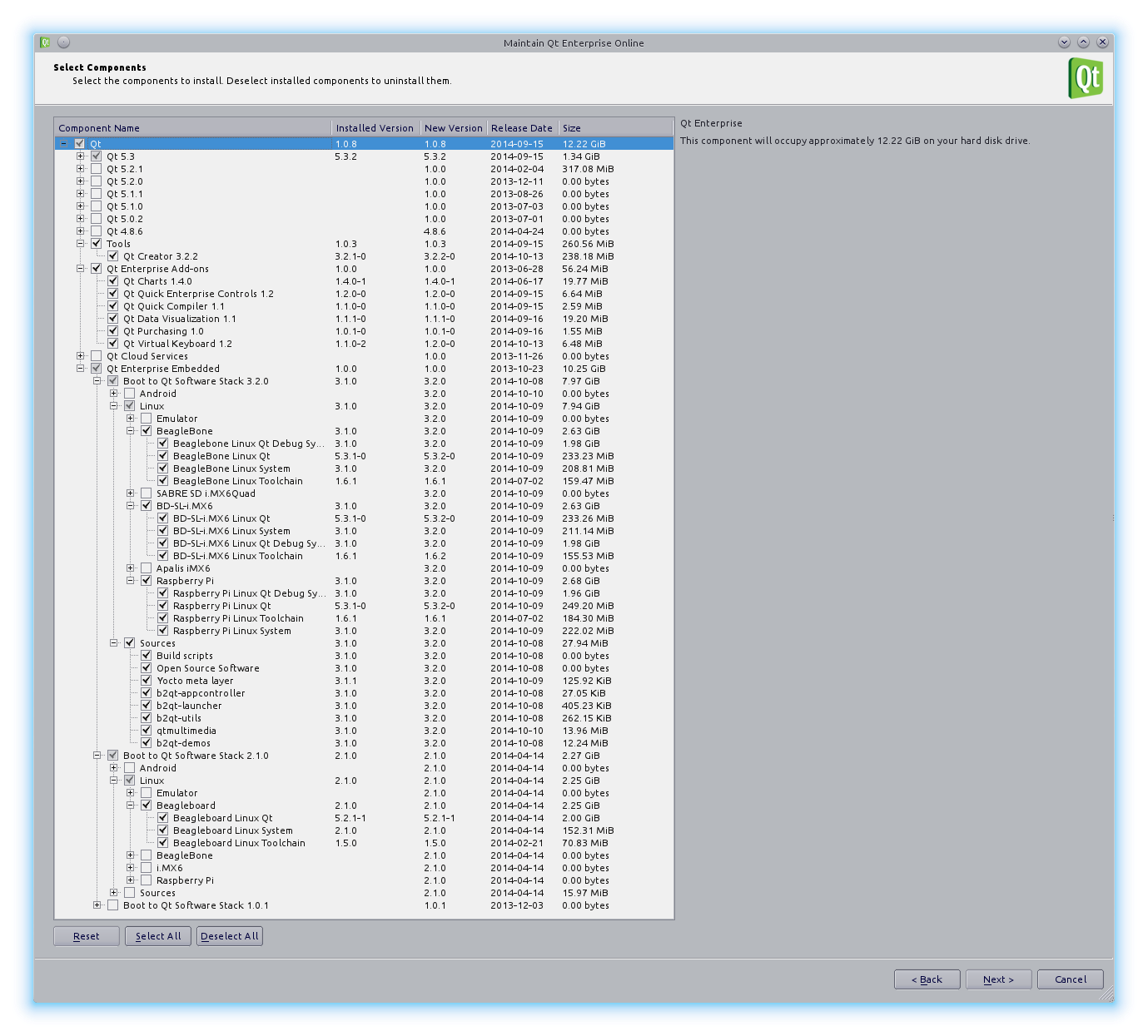Viewport: 1148px width, 1036px height.
Task: Sort by Release Date column header
Action: [521, 128]
